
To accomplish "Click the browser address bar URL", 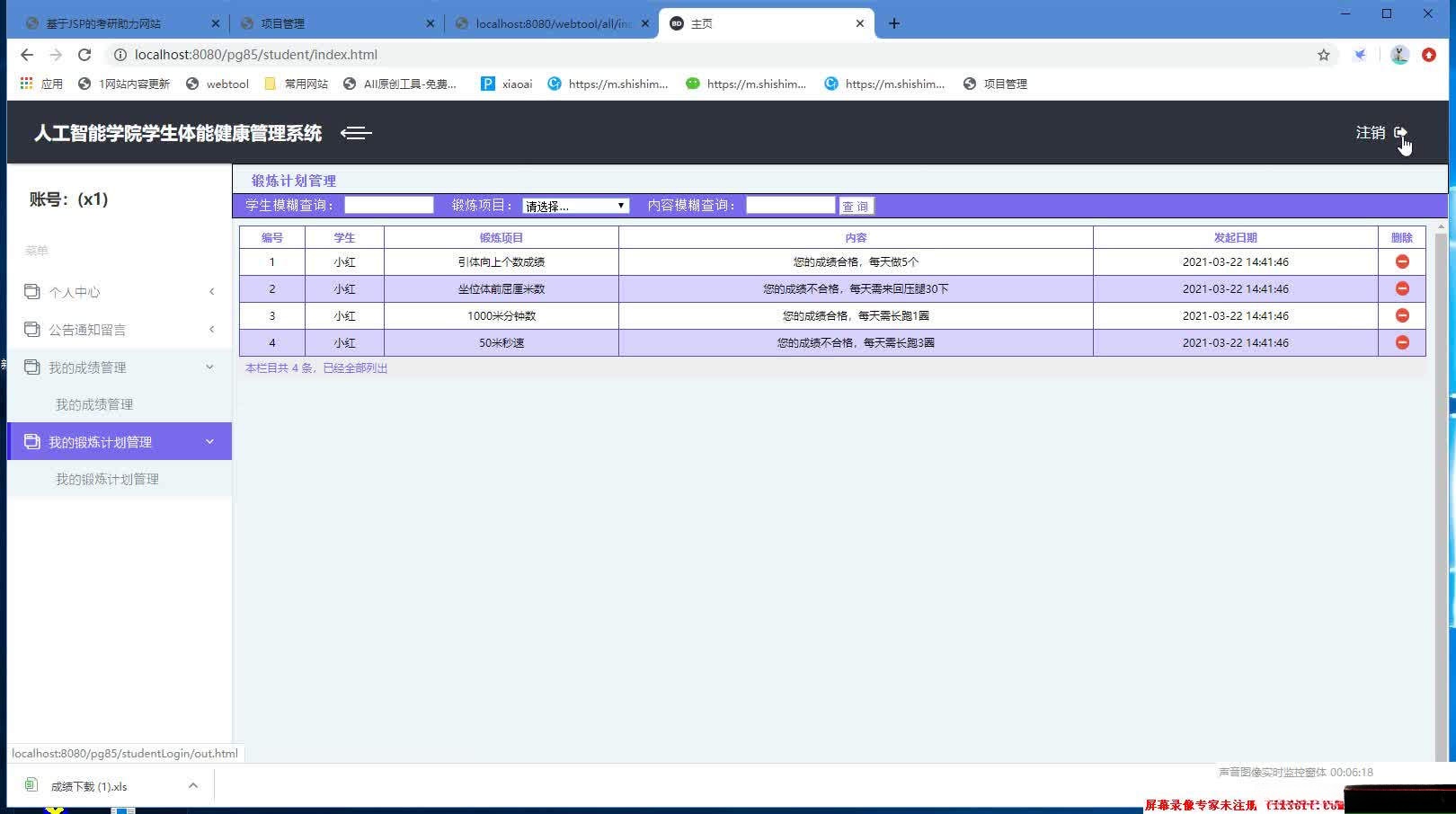I will (256, 55).
